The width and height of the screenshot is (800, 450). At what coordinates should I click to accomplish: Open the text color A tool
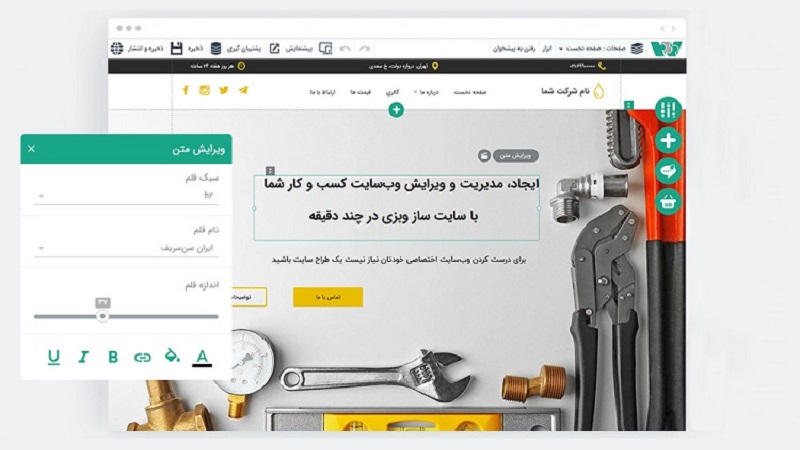(202, 357)
